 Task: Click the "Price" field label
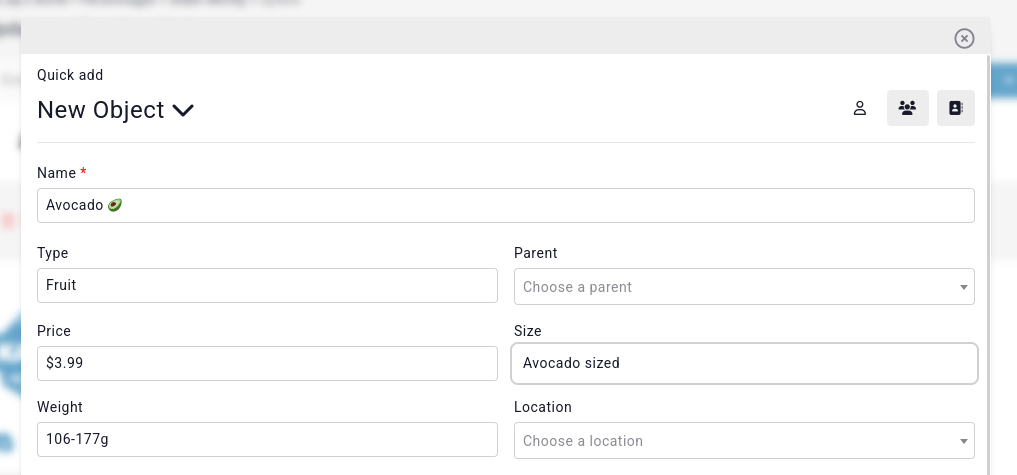[54, 331]
